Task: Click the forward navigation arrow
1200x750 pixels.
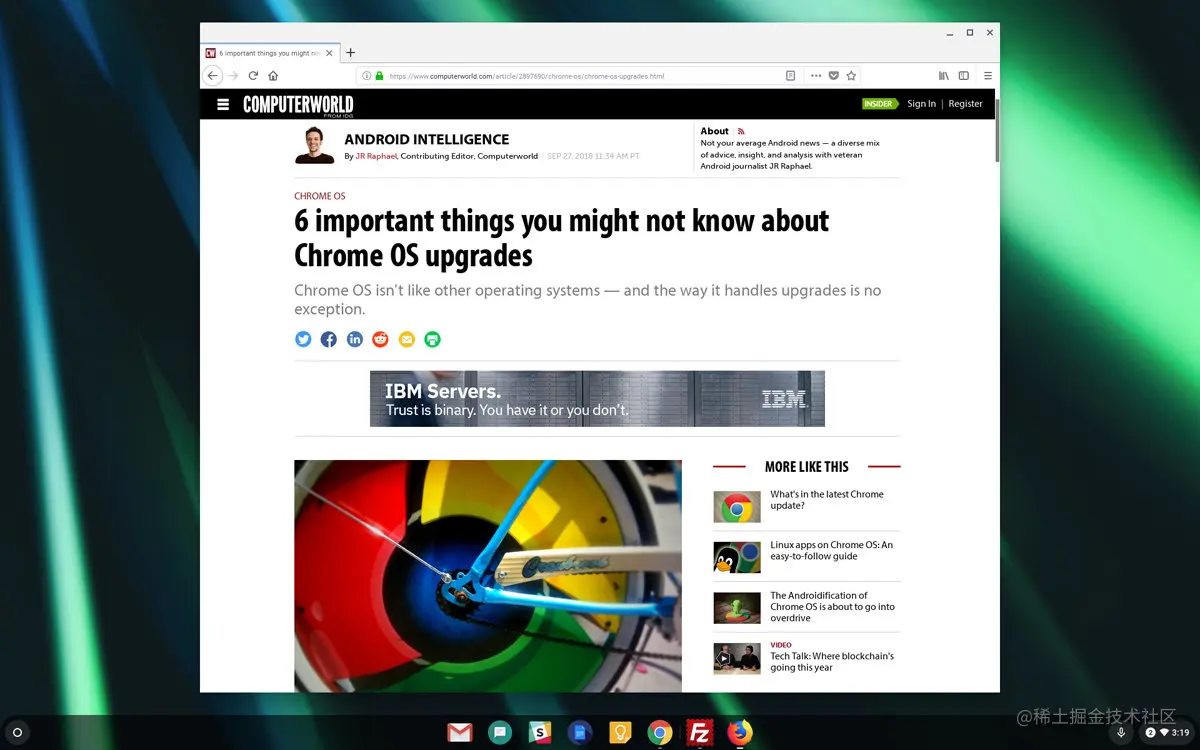Action: tap(233, 76)
